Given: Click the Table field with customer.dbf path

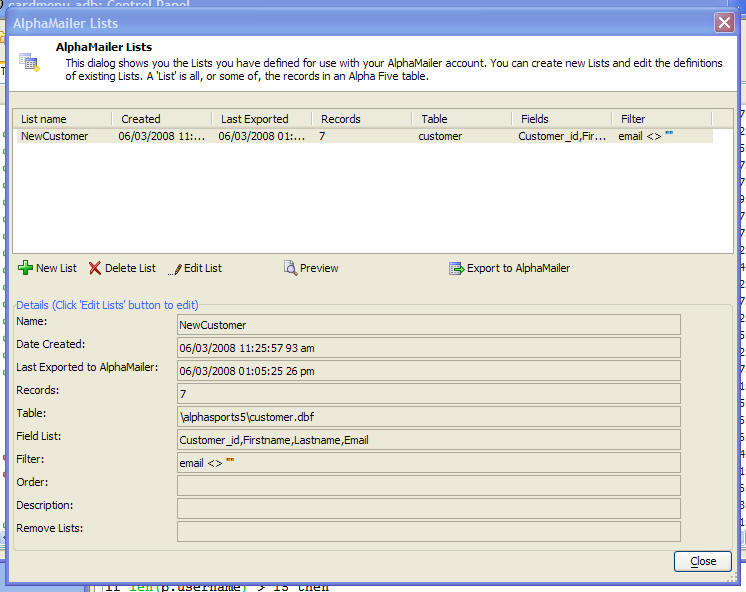Looking at the screenshot, I should click(429, 417).
